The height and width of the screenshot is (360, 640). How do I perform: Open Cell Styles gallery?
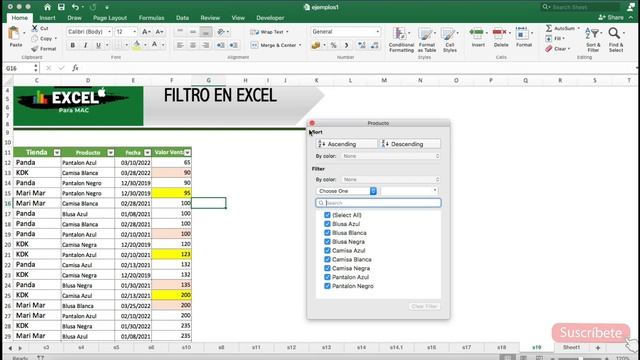[449, 40]
